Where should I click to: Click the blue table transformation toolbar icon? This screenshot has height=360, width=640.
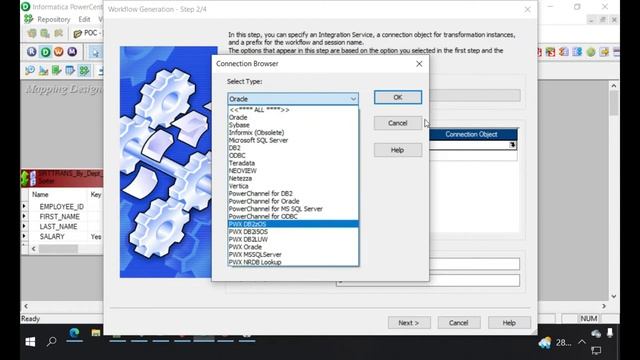click(577, 52)
